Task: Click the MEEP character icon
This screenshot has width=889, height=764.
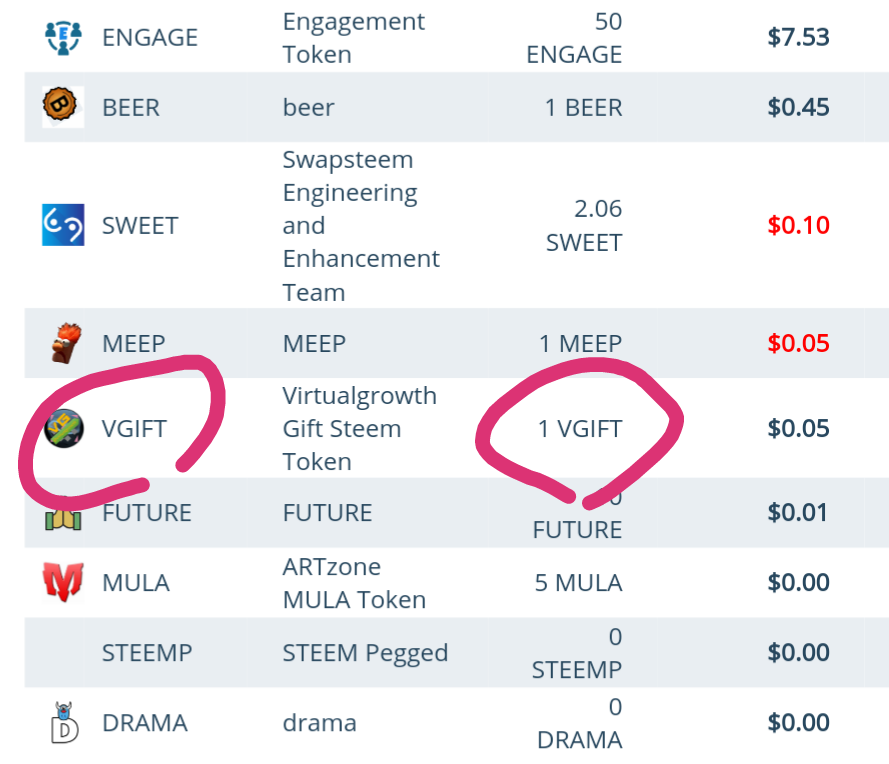Action: point(66,343)
